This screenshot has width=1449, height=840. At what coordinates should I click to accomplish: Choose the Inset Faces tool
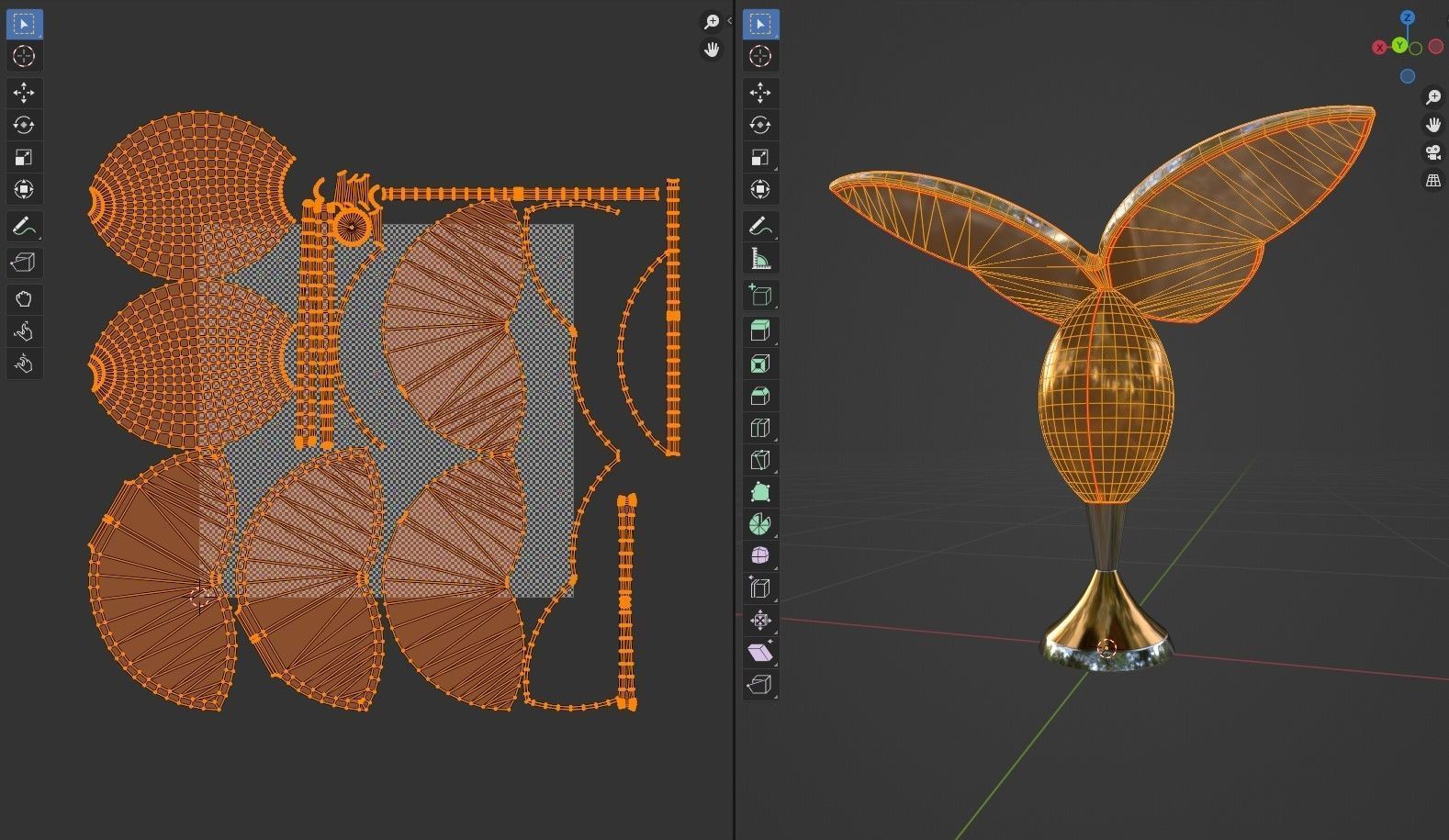tap(760, 364)
